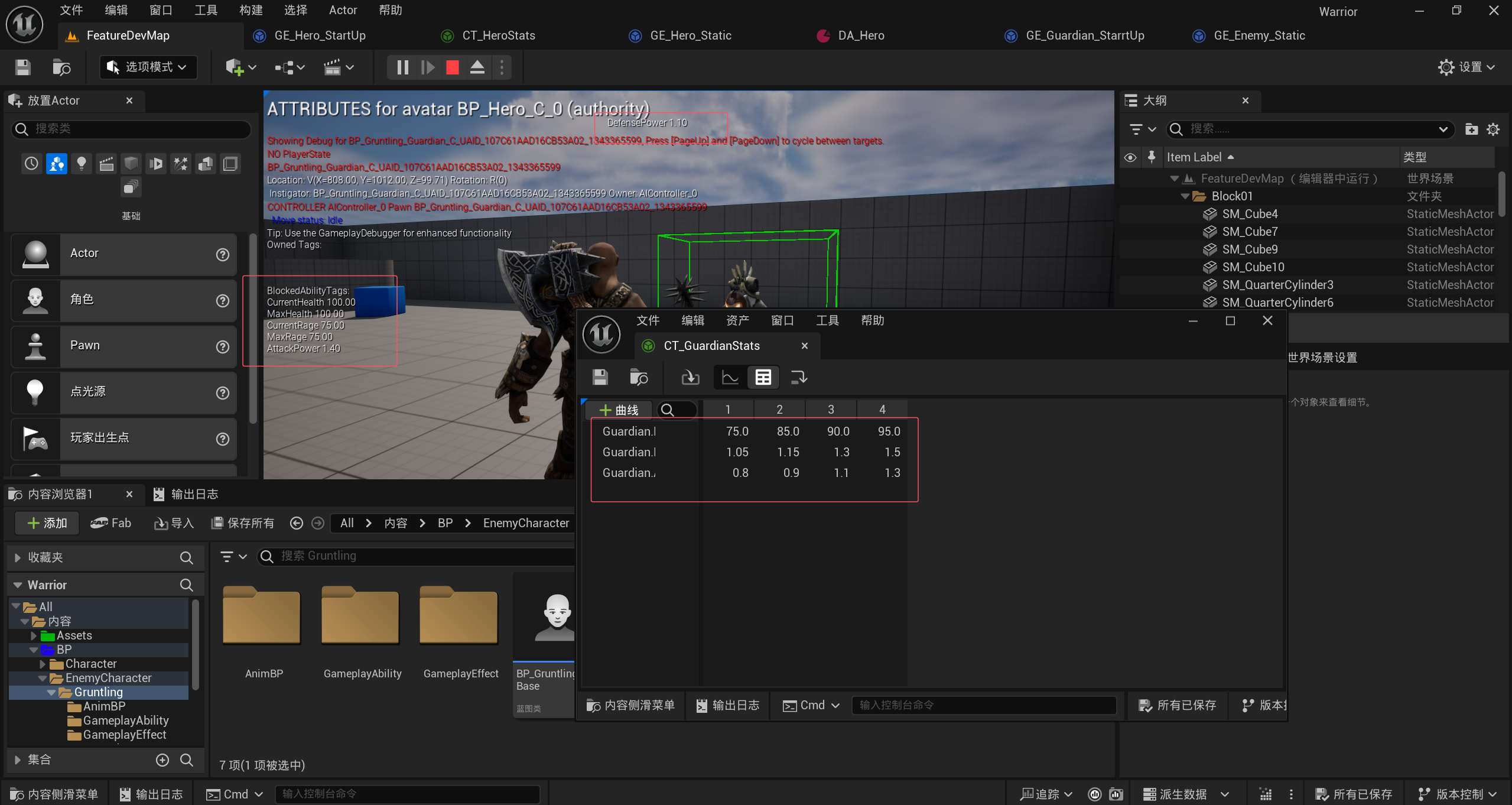Select the visual effects category in Place Actors

tap(181, 164)
